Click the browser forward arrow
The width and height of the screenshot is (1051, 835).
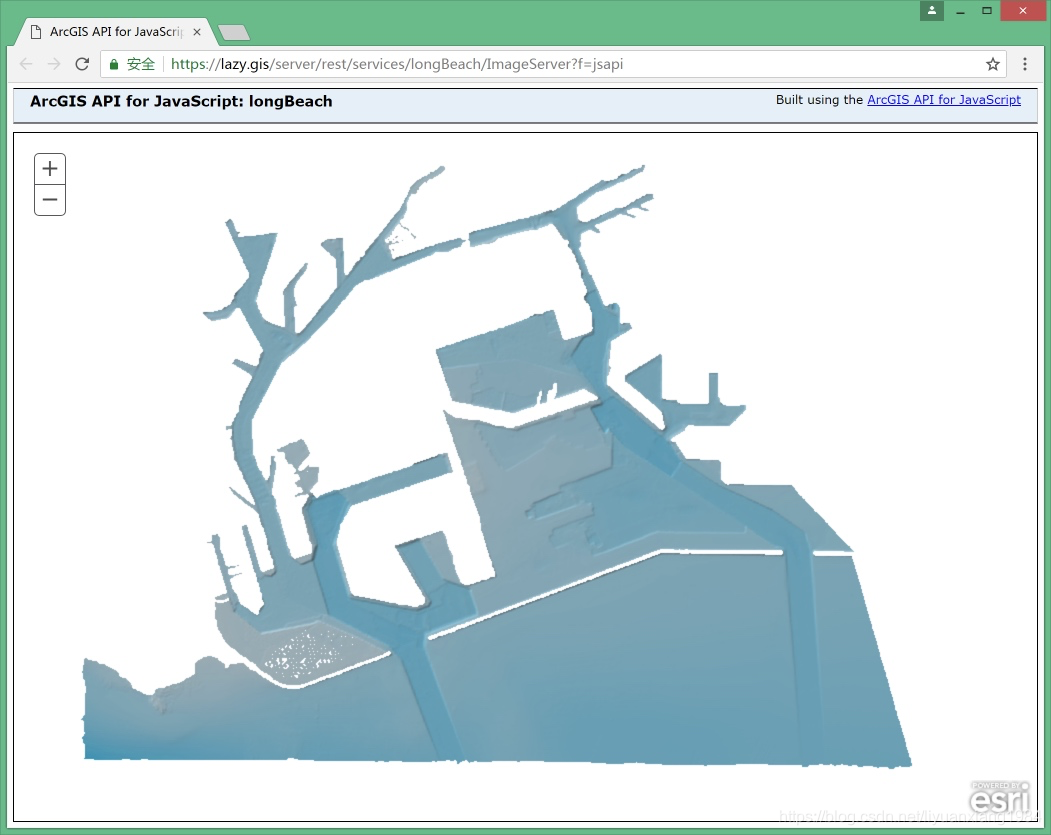(54, 64)
